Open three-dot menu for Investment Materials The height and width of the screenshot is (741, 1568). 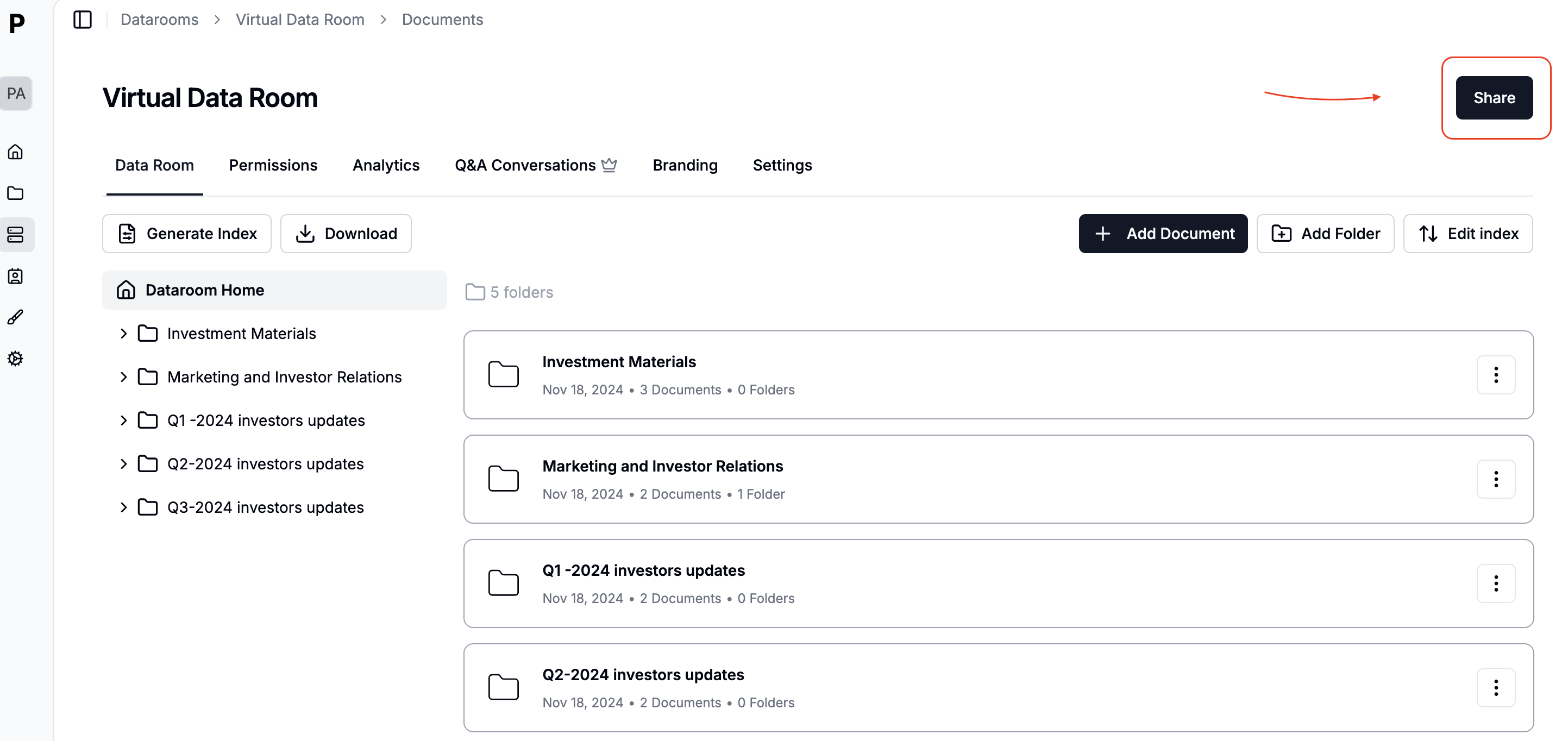point(1496,374)
